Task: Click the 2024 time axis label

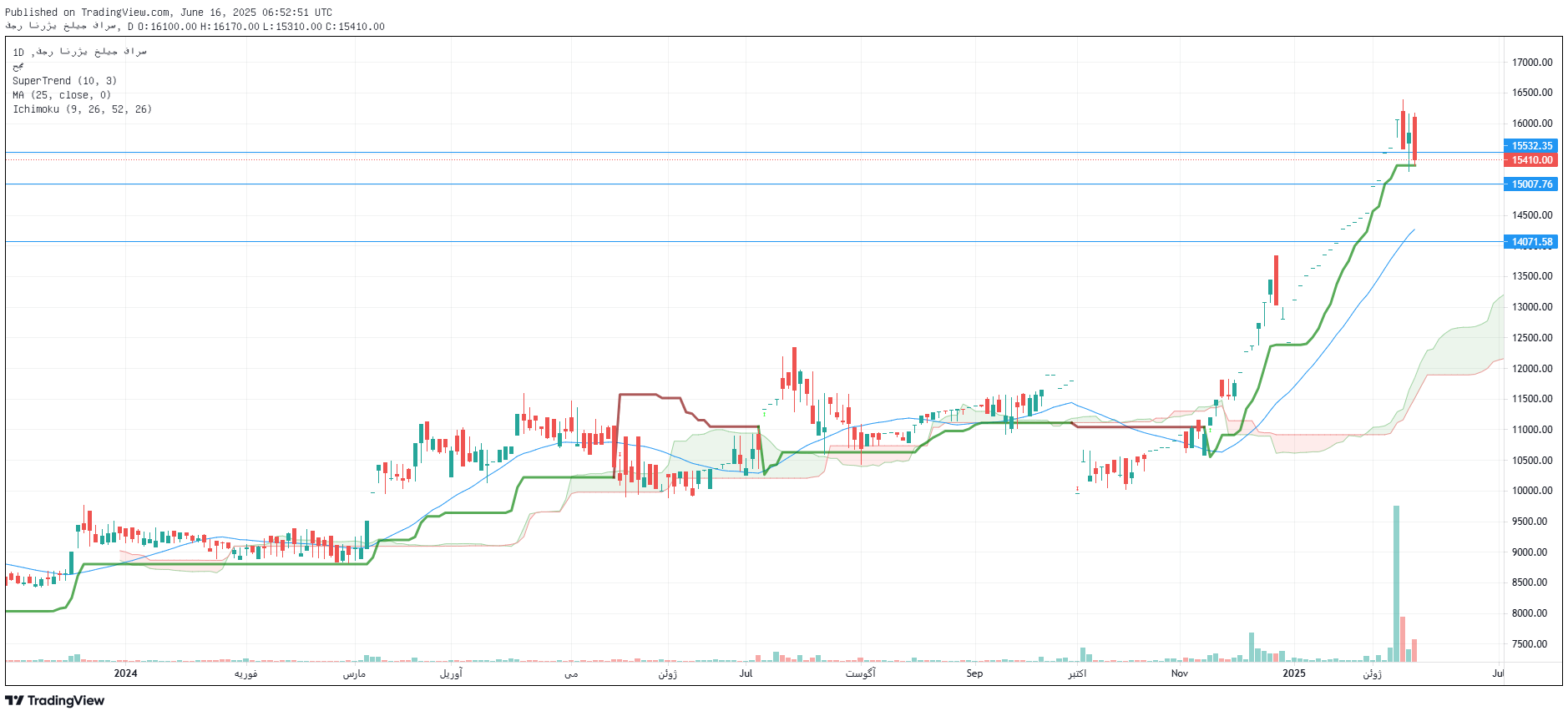Action: click(x=125, y=673)
